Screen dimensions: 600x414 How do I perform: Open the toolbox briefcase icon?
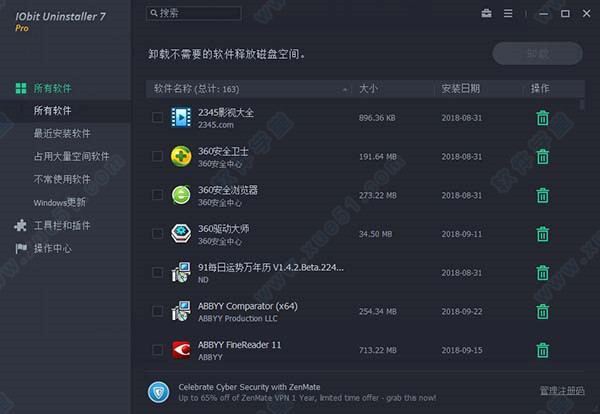point(486,13)
